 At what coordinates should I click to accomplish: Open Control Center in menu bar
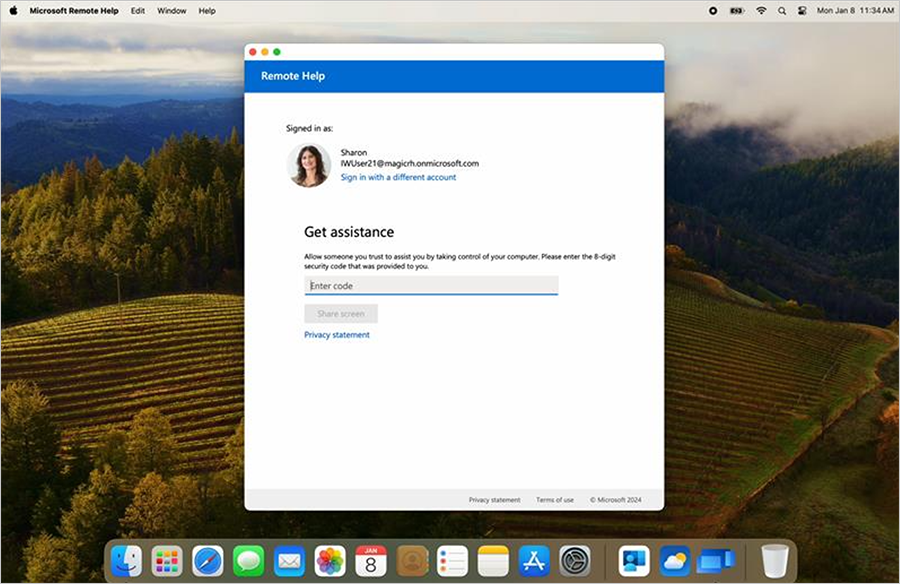click(x=802, y=10)
